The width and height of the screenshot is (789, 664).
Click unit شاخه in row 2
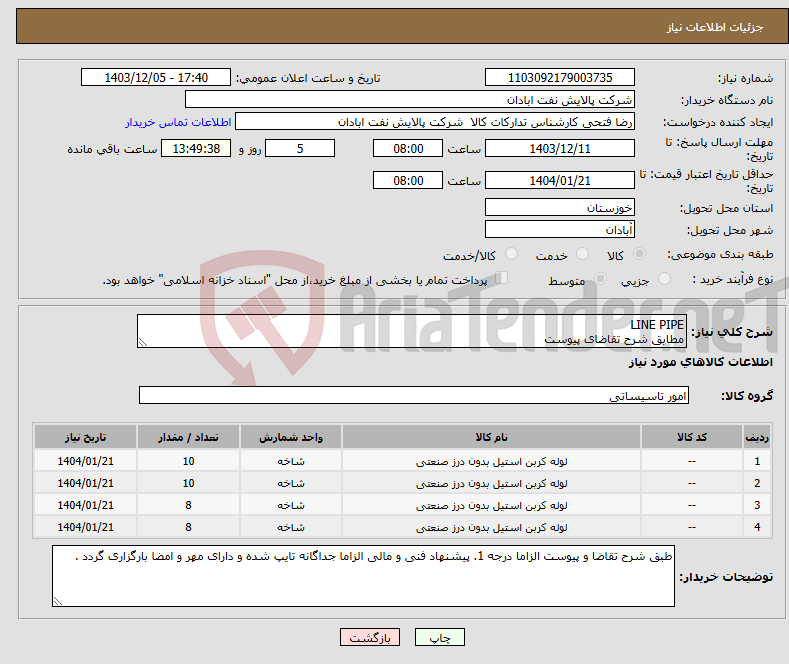291,483
